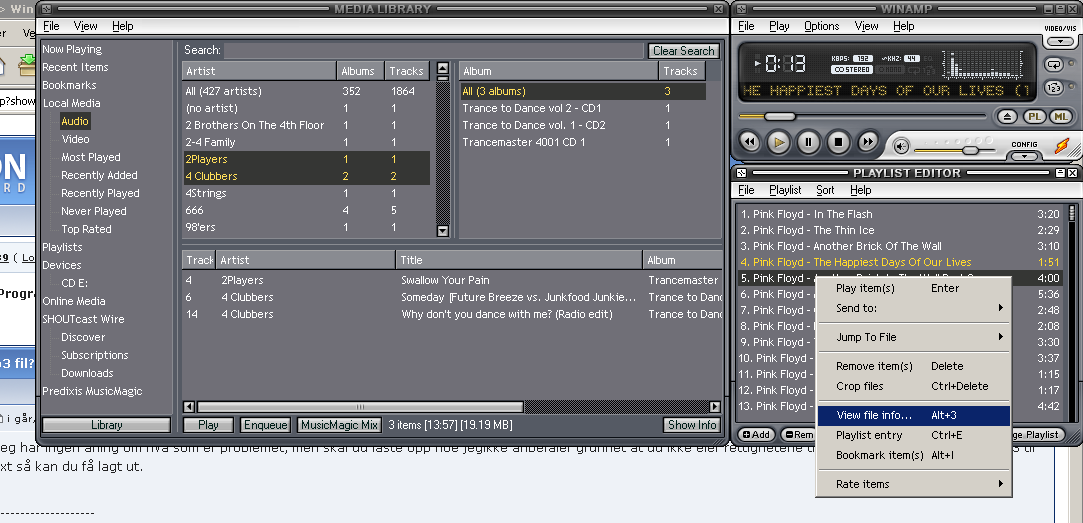Click the Library button at bottom
This screenshot has height=523, width=1083.
point(106,425)
